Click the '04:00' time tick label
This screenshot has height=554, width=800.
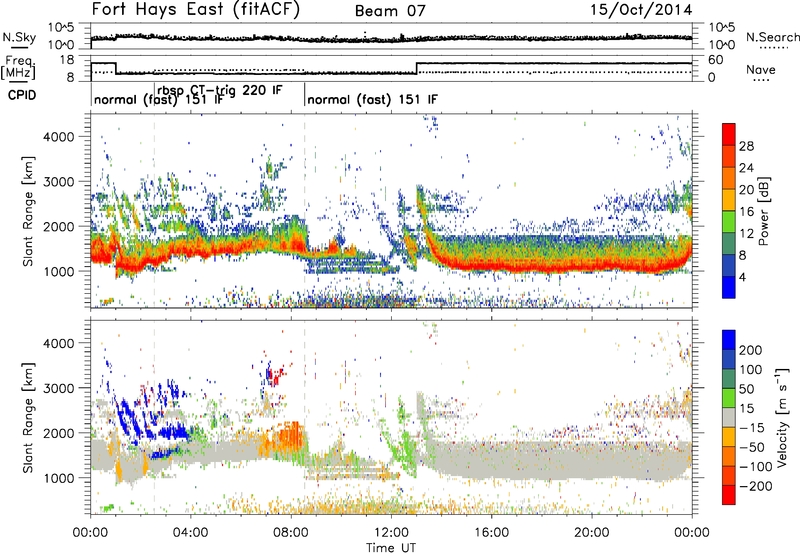pos(190,533)
